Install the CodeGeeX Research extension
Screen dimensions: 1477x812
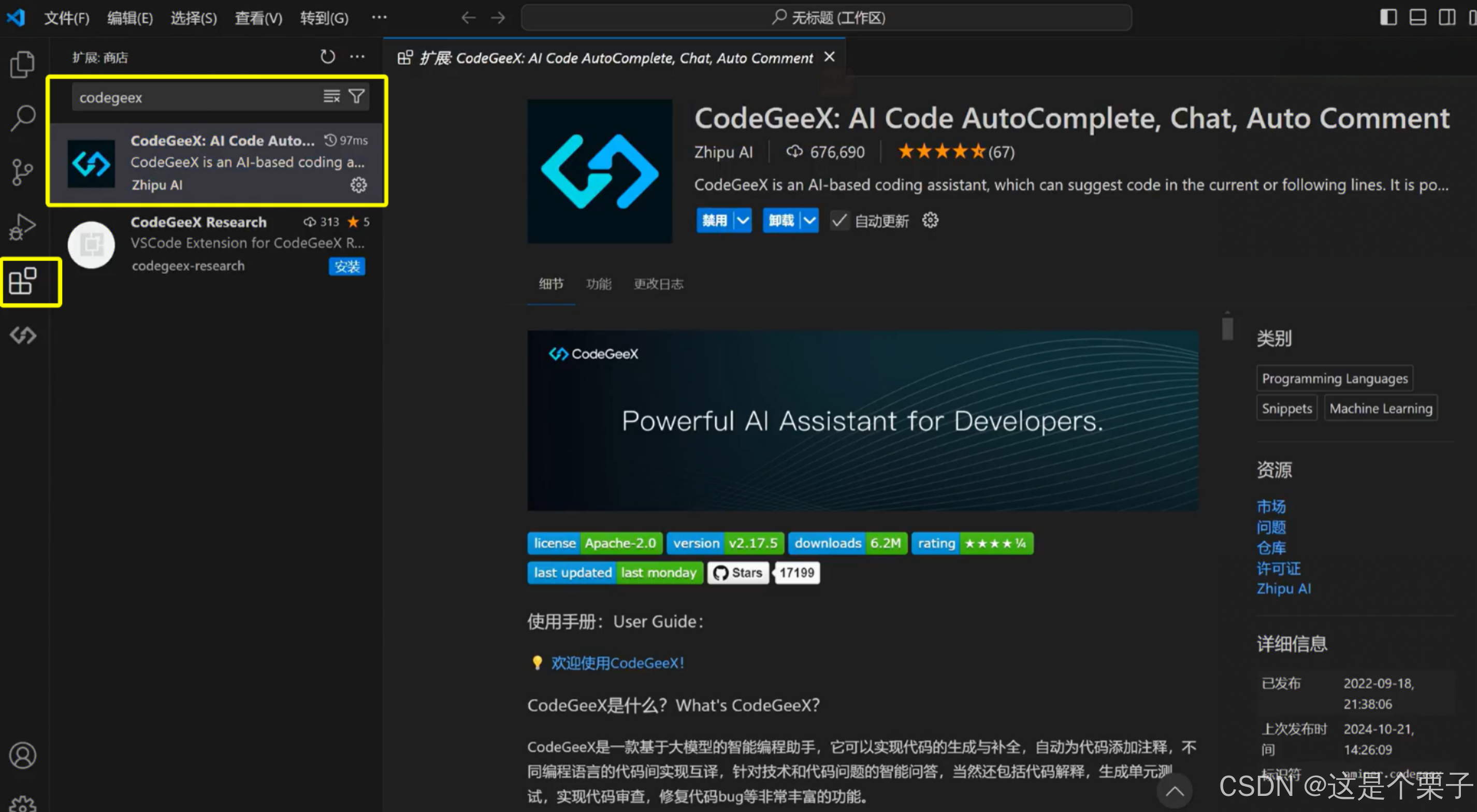click(347, 267)
